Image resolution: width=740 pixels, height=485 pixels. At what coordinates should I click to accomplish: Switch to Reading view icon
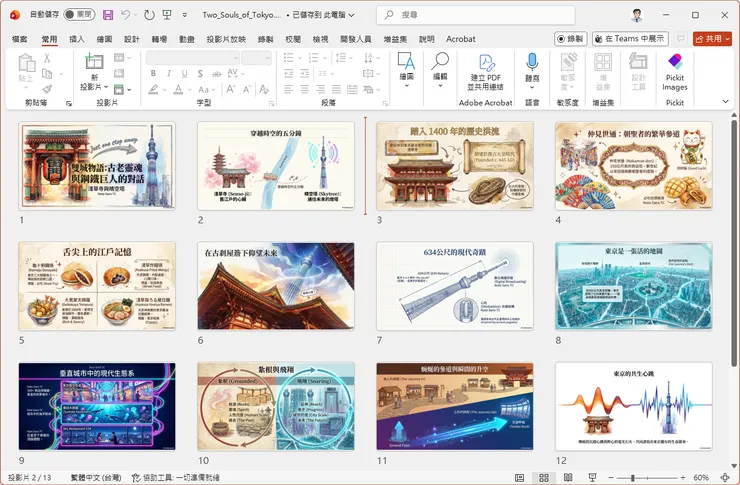point(568,477)
